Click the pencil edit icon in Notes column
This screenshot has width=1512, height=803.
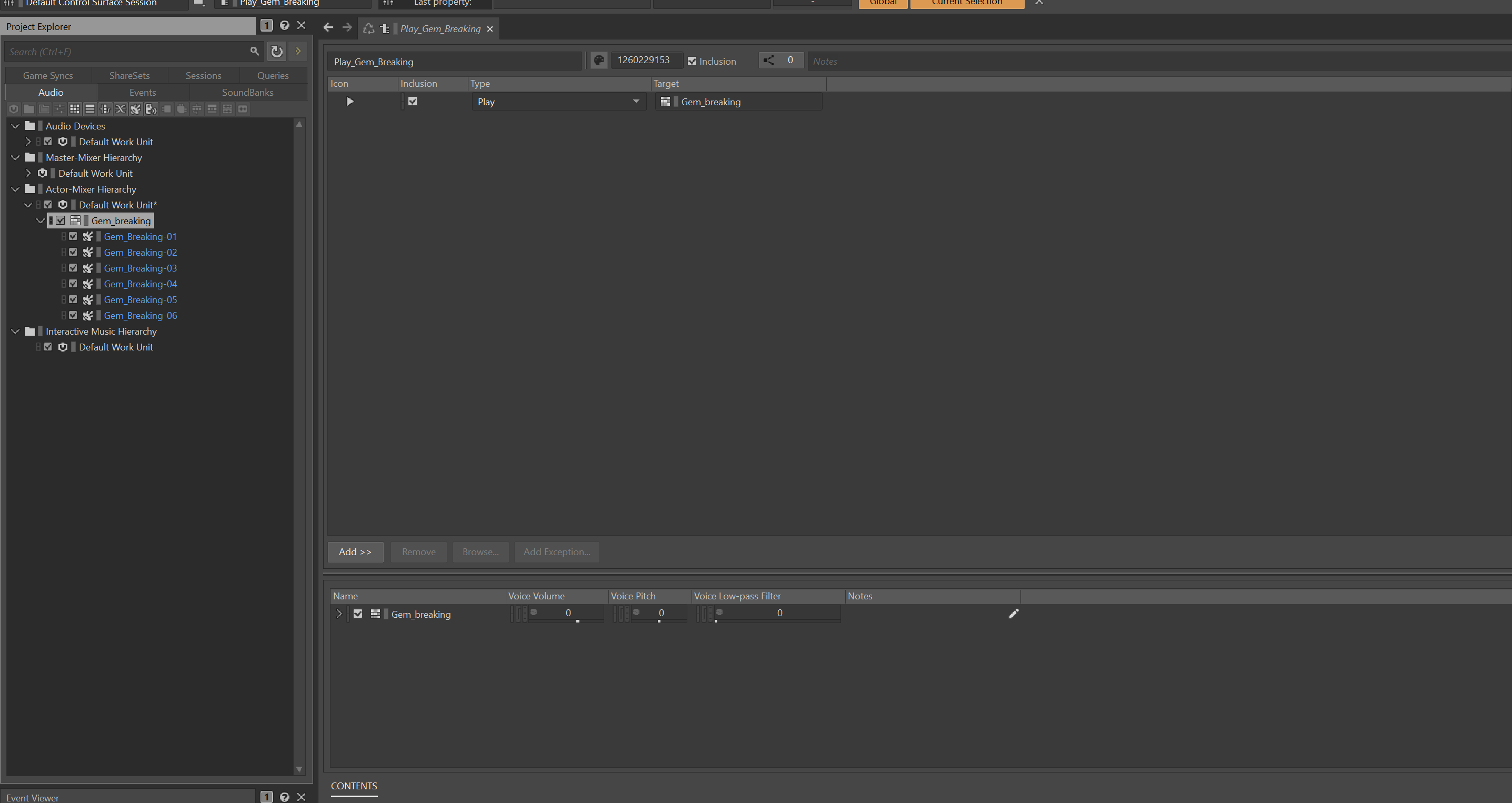coord(1013,614)
